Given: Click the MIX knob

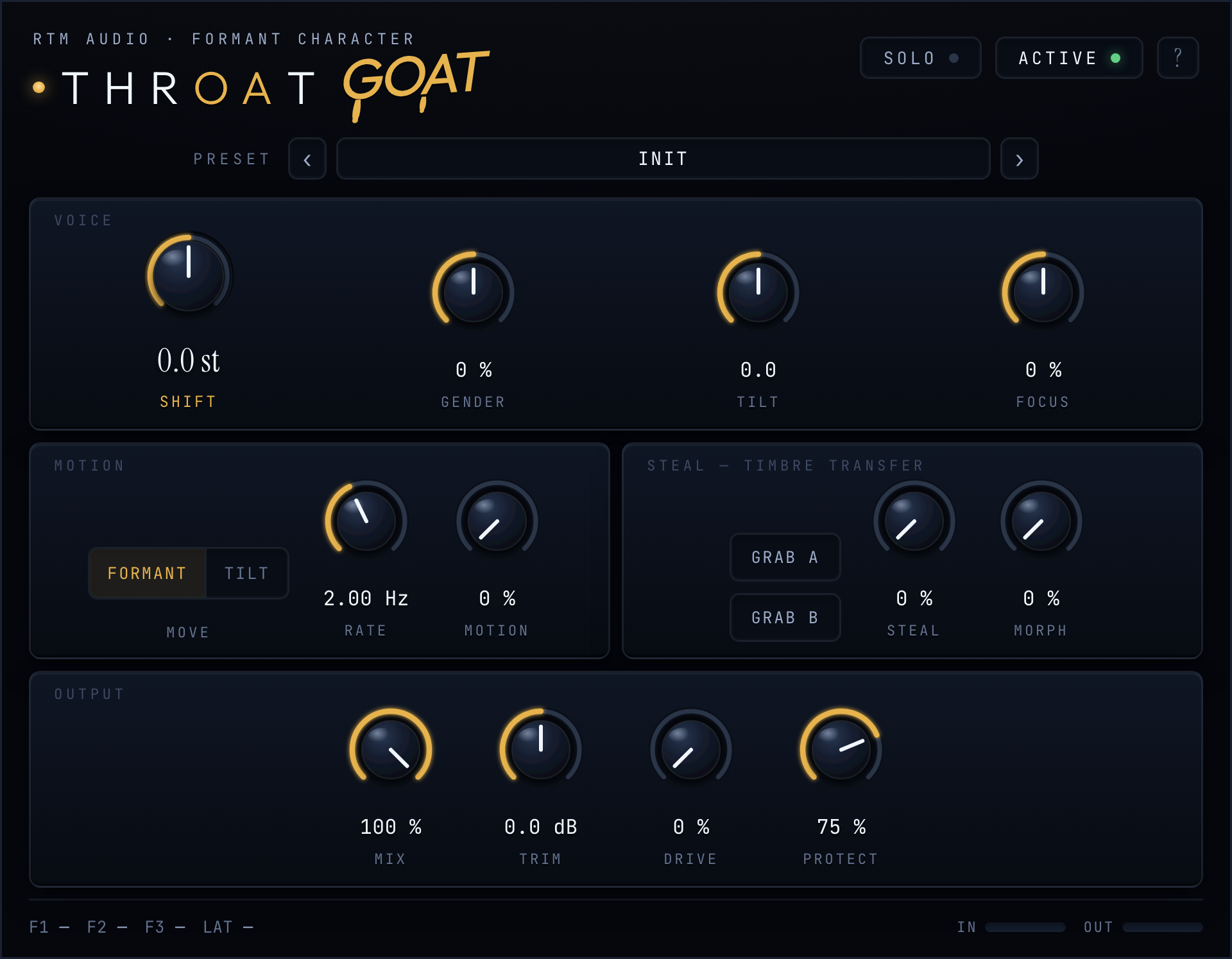Looking at the screenshot, I should (390, 749).
